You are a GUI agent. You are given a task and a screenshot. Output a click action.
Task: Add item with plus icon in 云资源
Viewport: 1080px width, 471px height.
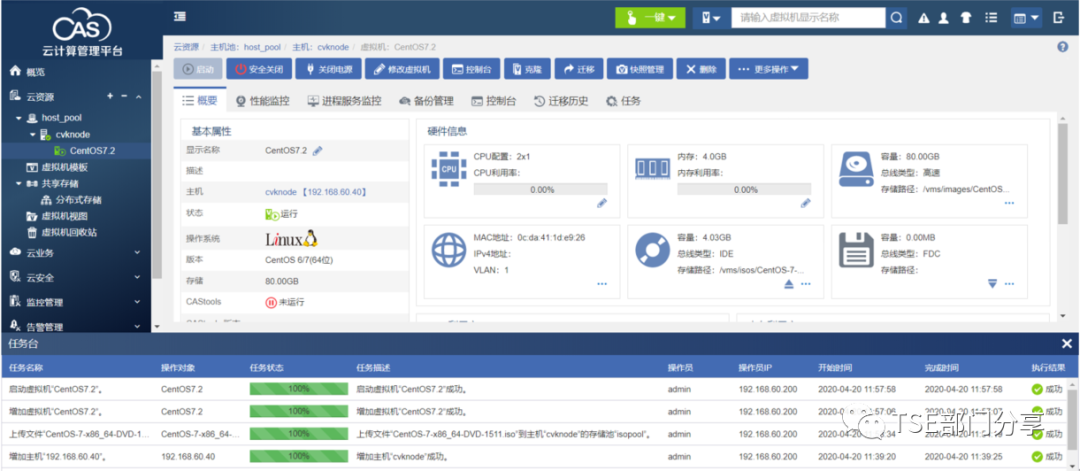click(110, 96)
